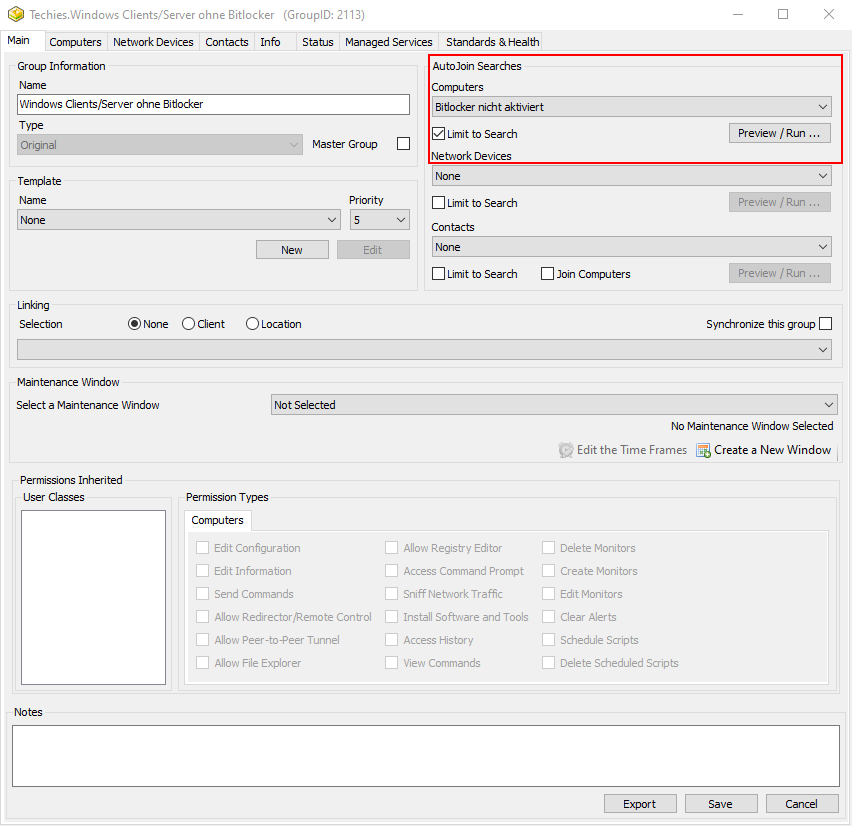The width and height of the screenshot is (852, 826).
Task: Choose the Location linking radio button
Action: (x=252, y=324)
